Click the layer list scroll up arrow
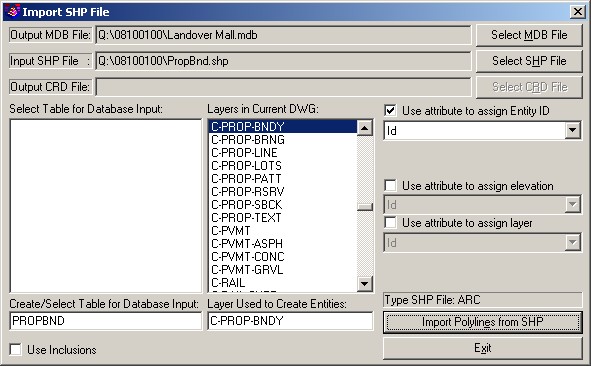 tap(364, 128)
